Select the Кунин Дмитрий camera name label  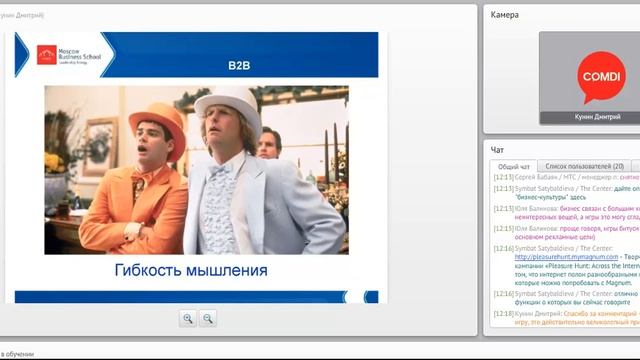[598, 117]
